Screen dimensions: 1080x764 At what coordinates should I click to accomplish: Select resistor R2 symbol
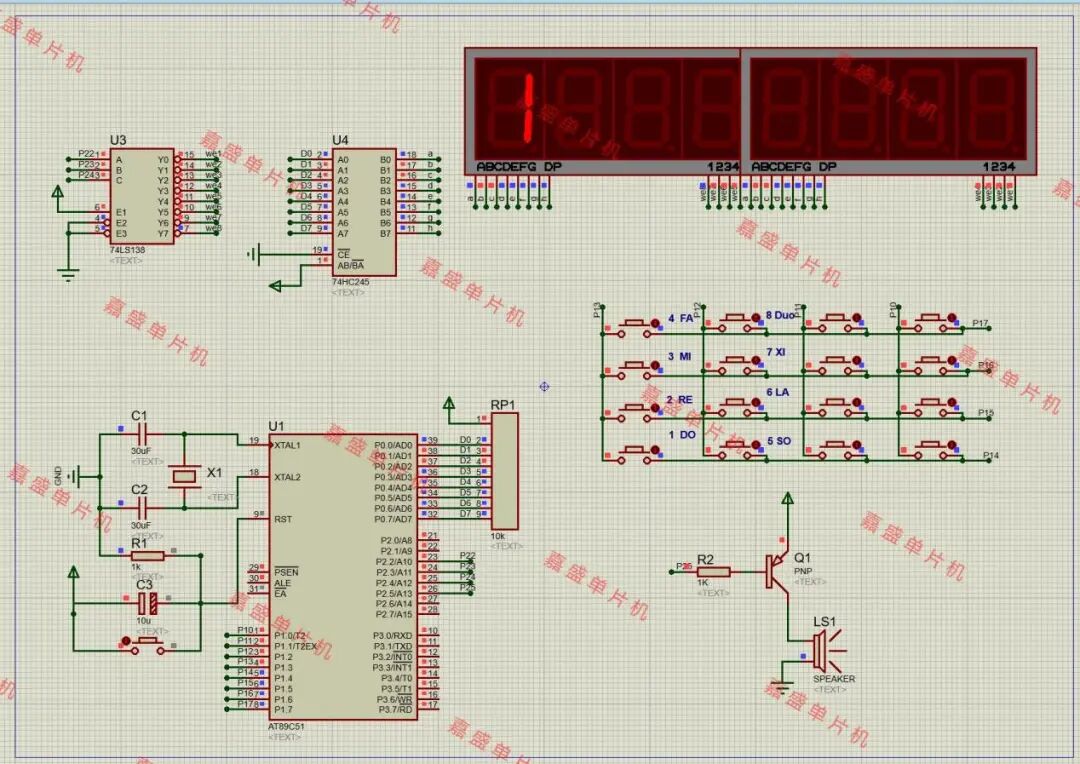click(712, 572)
